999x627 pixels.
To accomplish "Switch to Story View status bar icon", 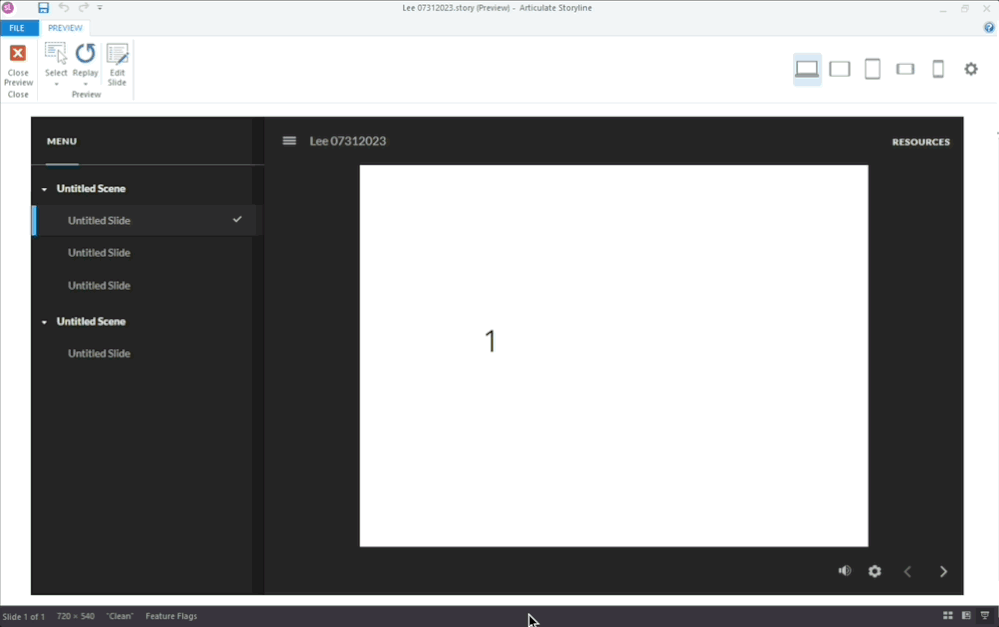I will (948, 616).
